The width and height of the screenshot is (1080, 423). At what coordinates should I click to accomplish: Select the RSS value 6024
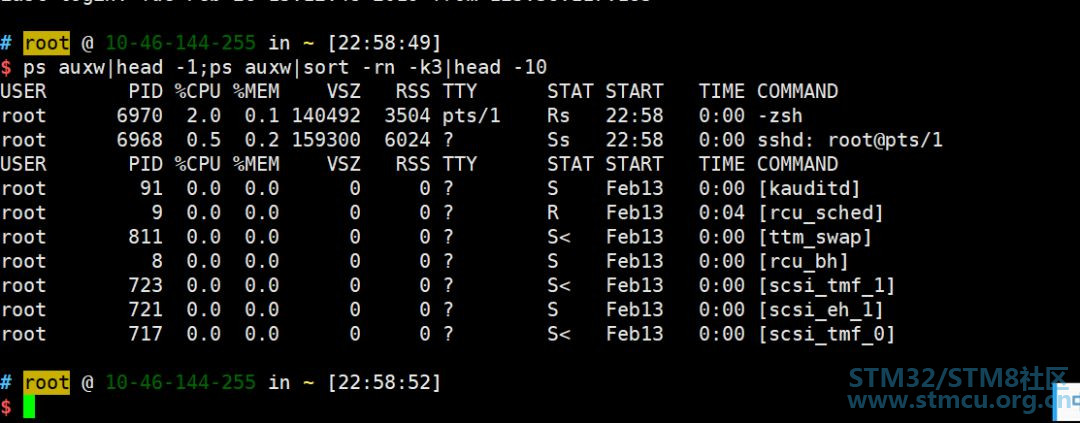(x=407, y=140)
